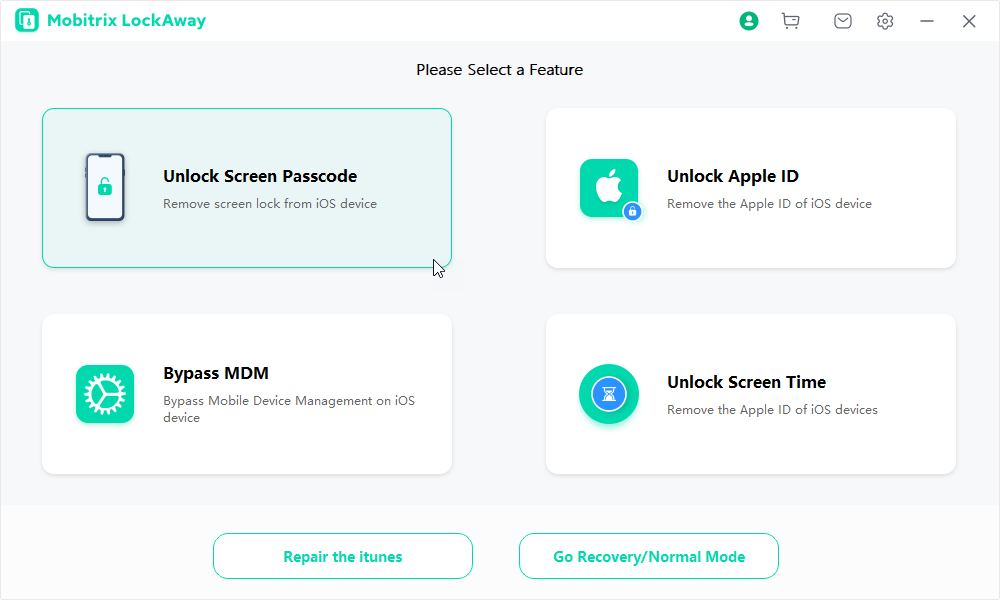This screenshot has height=600, width=1000.
Task: Click 'Remove screen lock from iOS device' text
Action: coord(270,204)
